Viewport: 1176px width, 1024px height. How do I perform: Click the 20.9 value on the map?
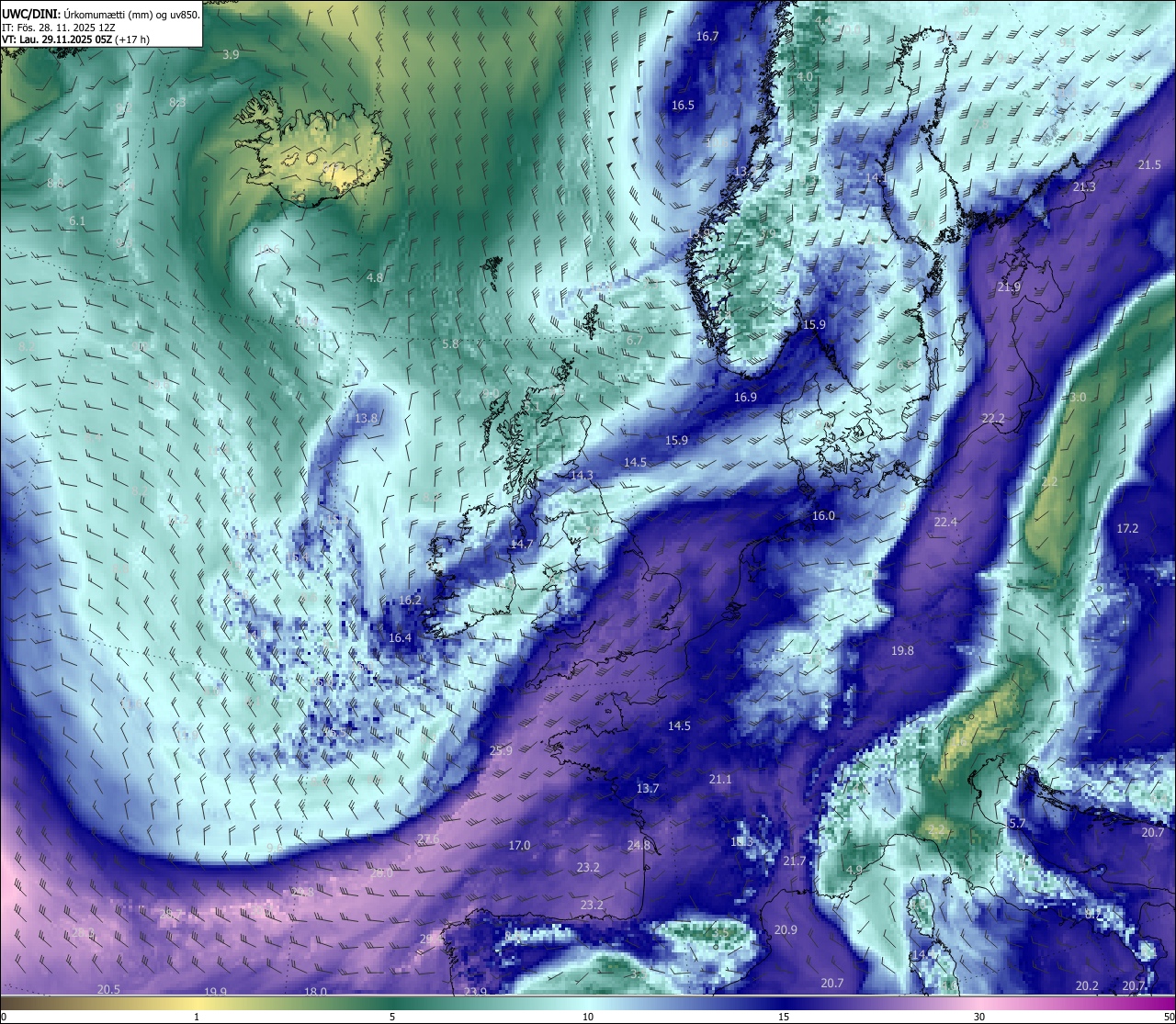(786, 930)
